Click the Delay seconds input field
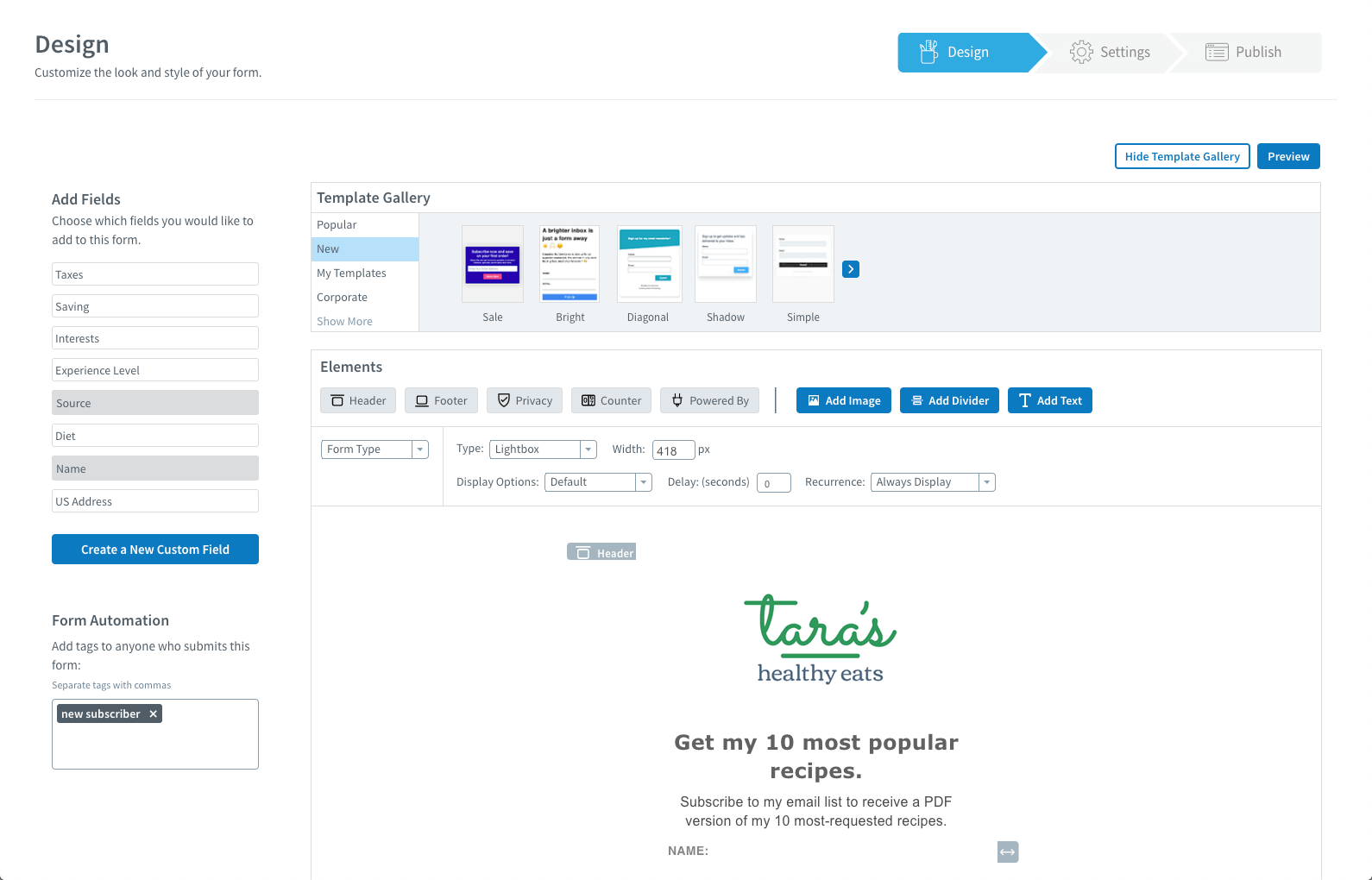The image size is (1372, 880). (774, 483)
